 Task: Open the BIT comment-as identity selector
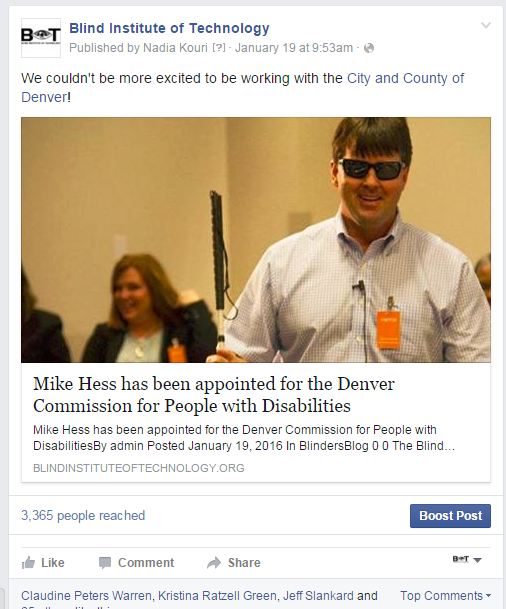click(x=467, y=559)
